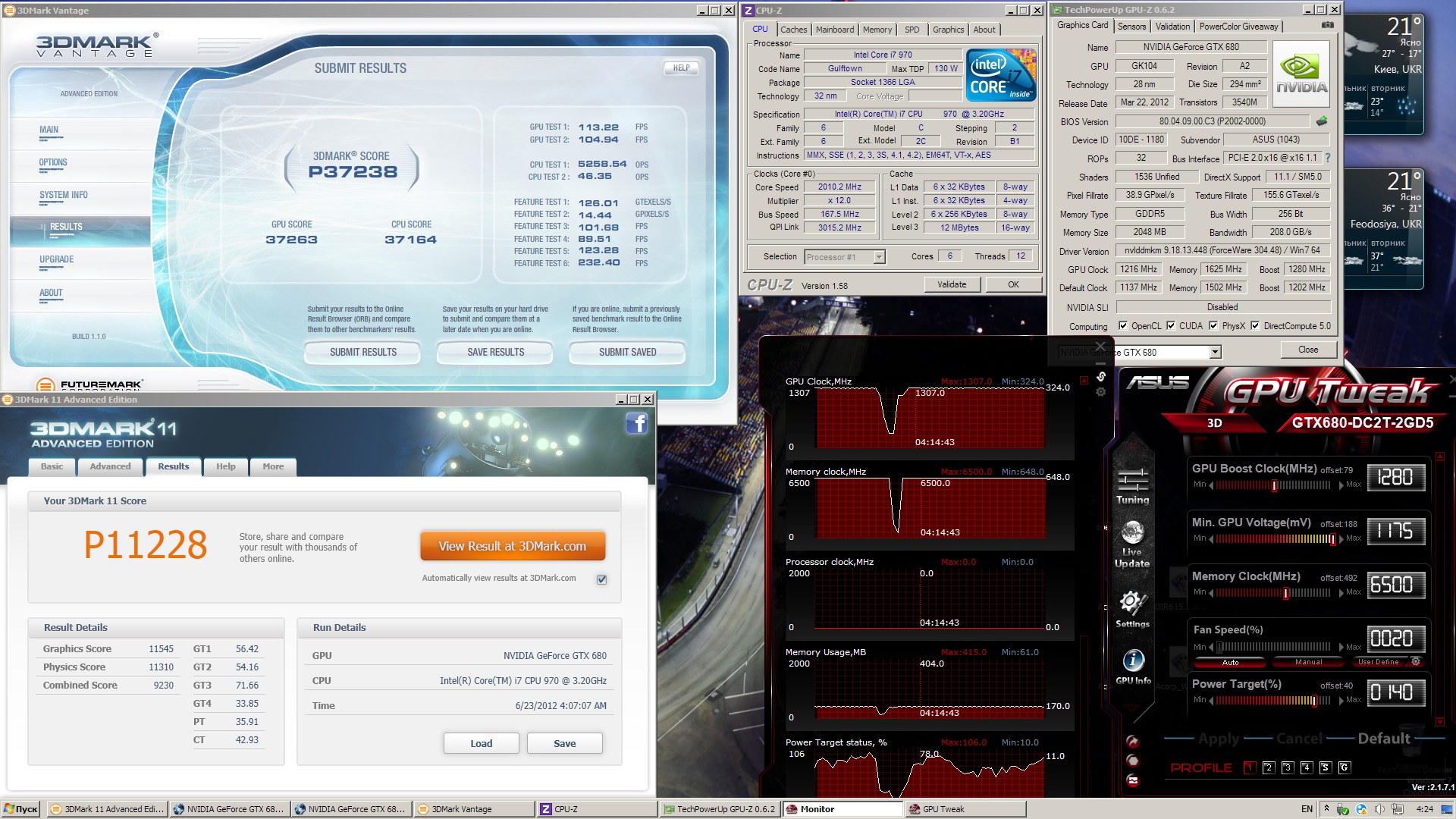Open GPU selection dropdown in GPU-Z
This screenshot has height=819, width=1456.
(x=1215, y=352)
